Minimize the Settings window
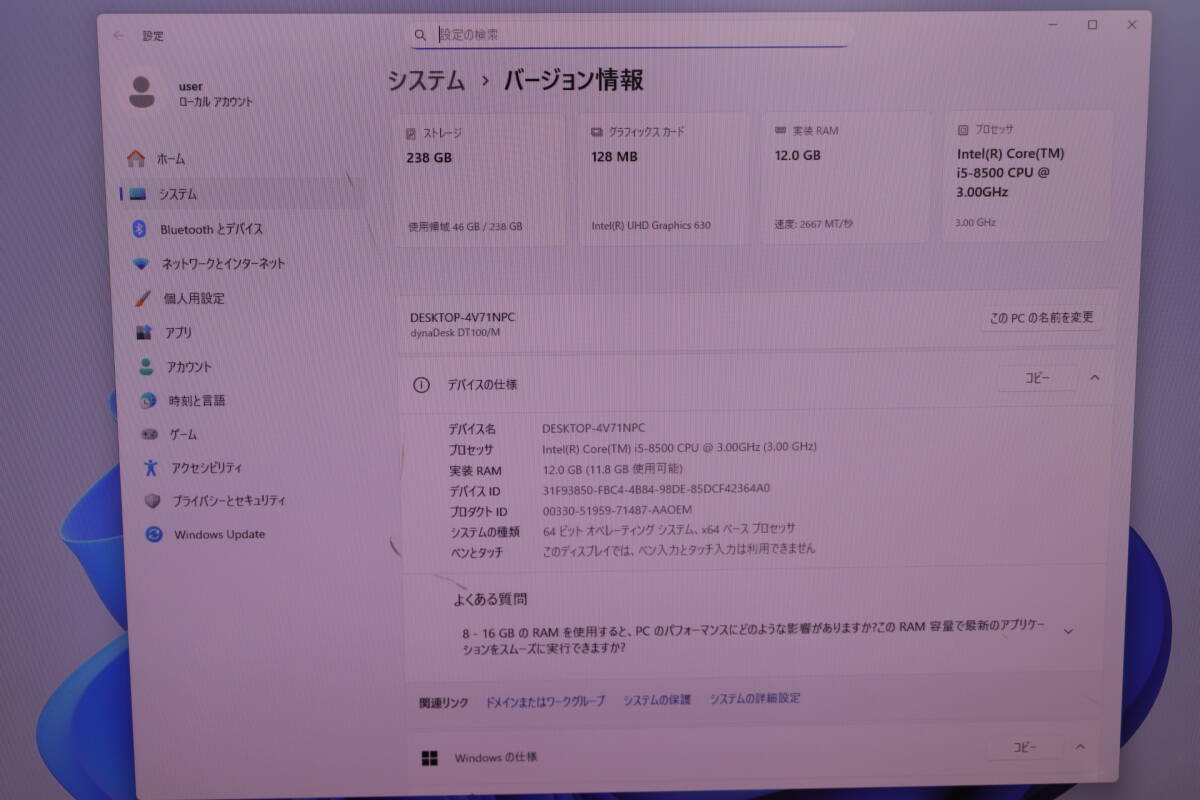This screenshot has width=1200, height=800. pos(1053,25)
